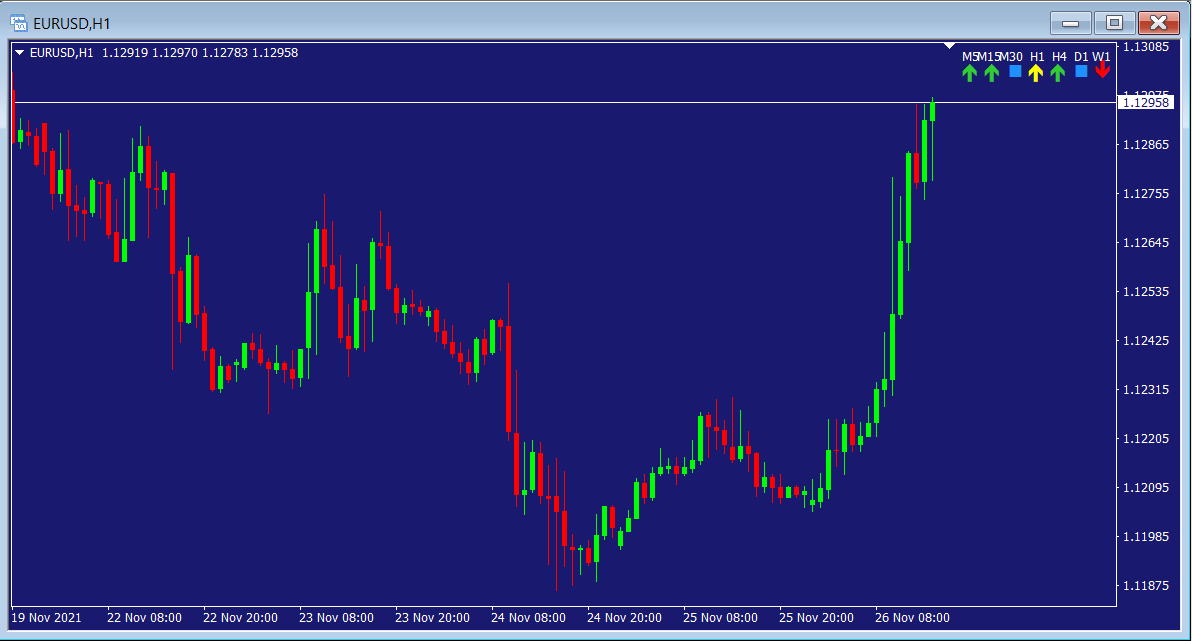Select the horizontal bid price line
Screen dimensions: 1192x641
pyautogui.click(x=500, y=102)
